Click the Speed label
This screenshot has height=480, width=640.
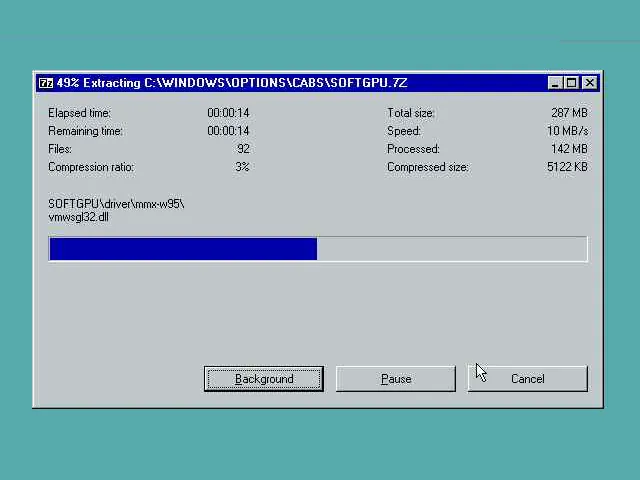click(404, 131)
